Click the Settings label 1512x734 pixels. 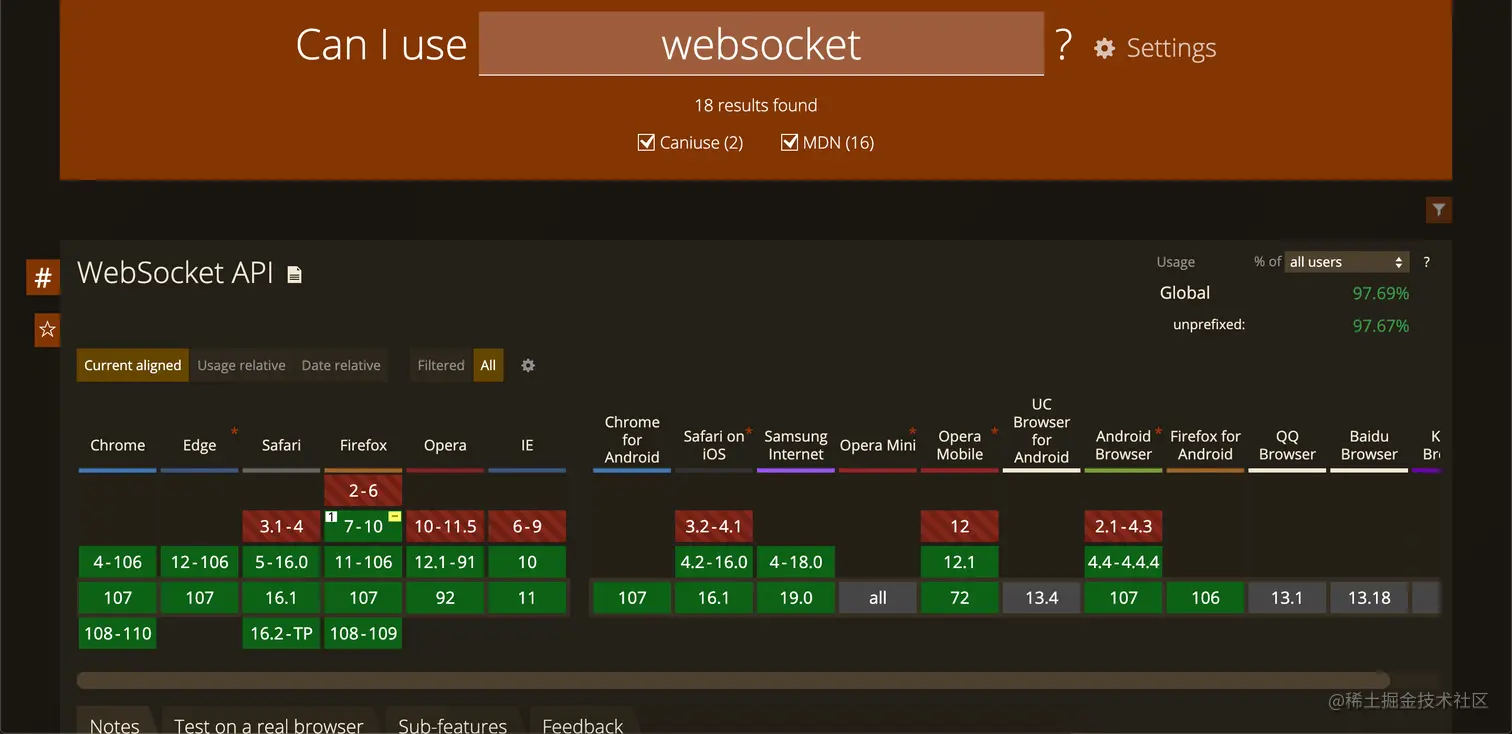1171,48
